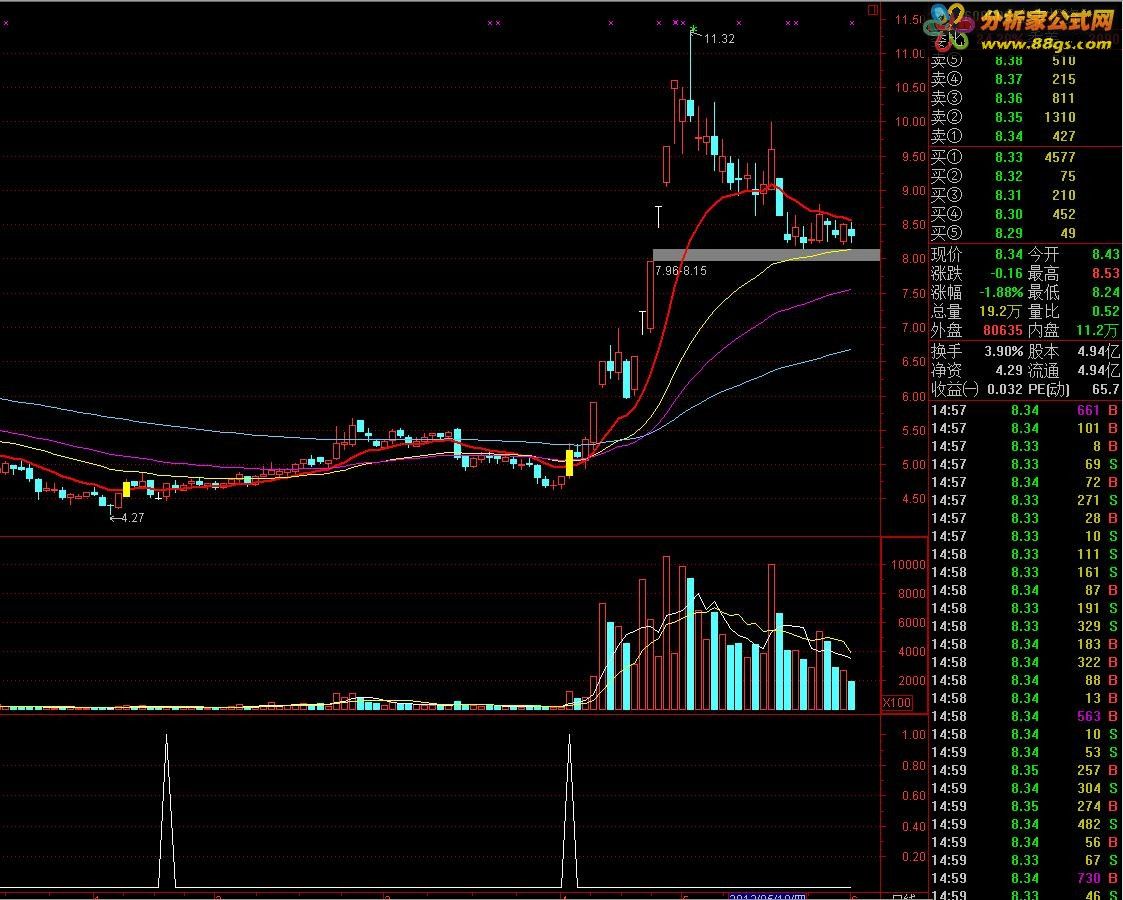Select the 买③ 8.31 bid row

point(1003,195)
